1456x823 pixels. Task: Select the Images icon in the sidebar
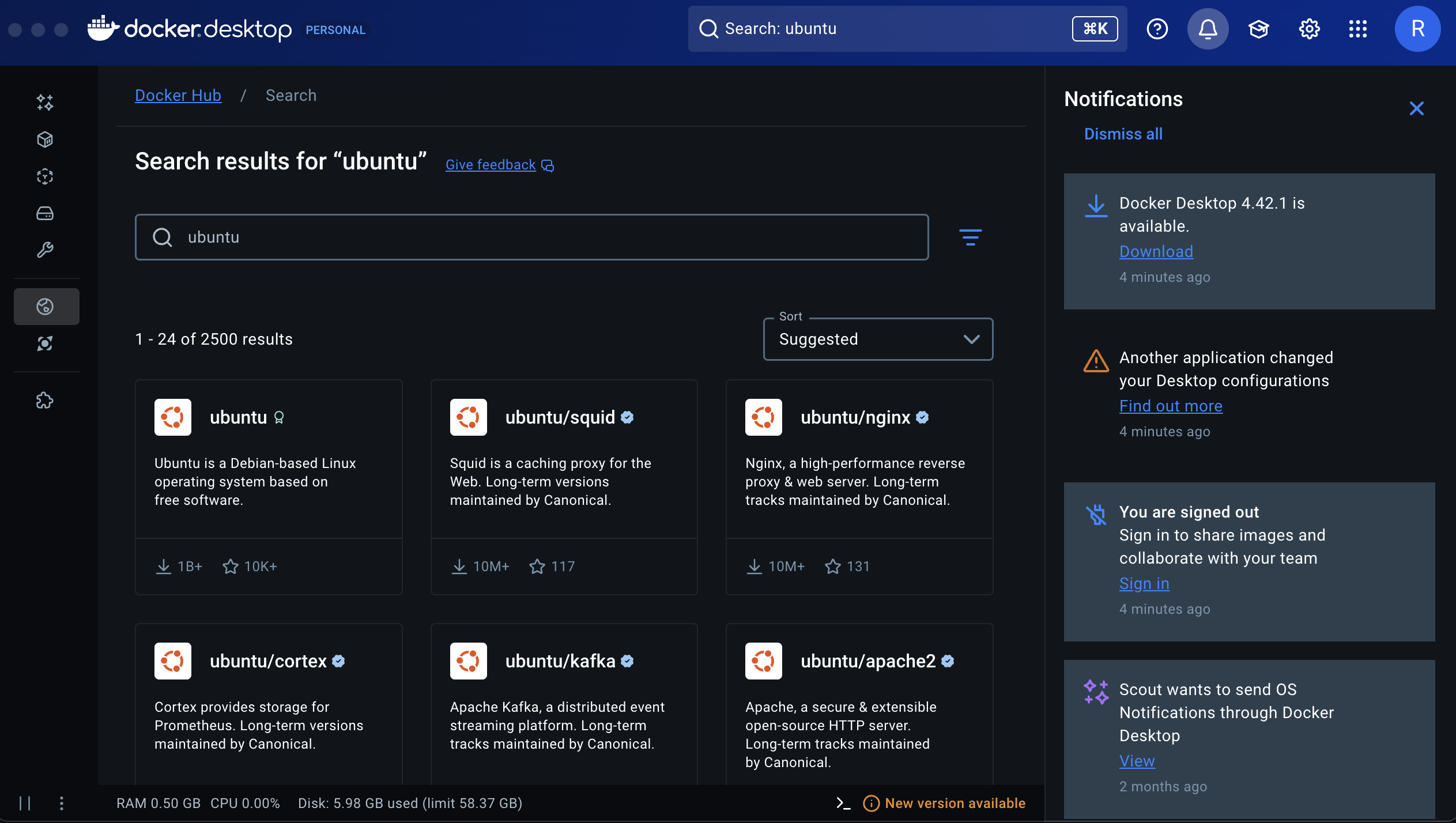coord(45,177)
